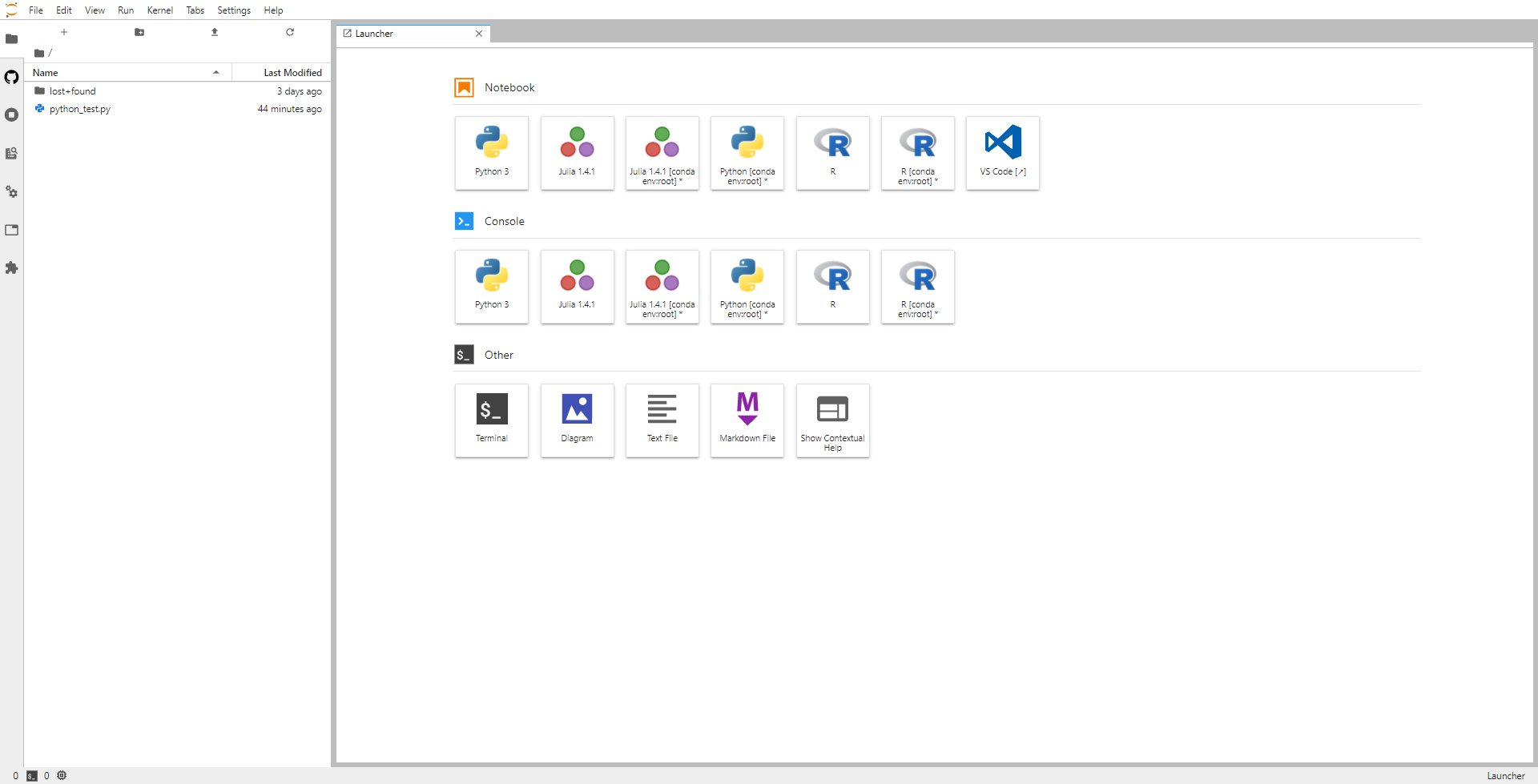
Task: Start Python conda env:root notebook
Action: [x=747, y=153]
